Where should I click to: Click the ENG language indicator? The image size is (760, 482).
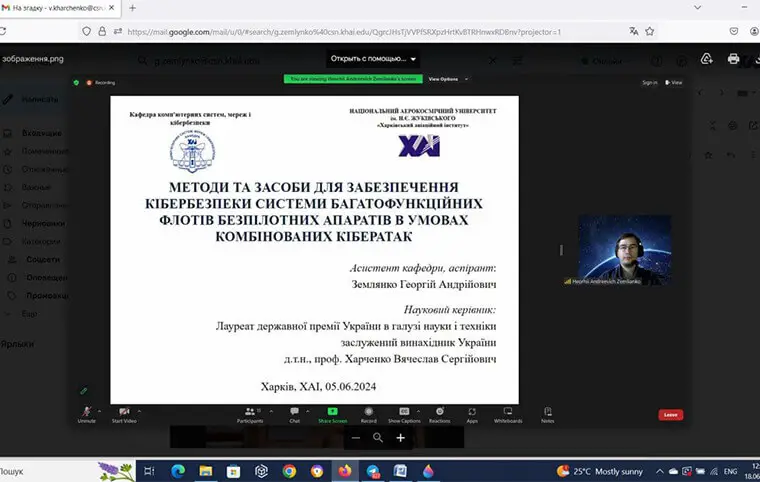pyautogui.click(x=730, y=471)
